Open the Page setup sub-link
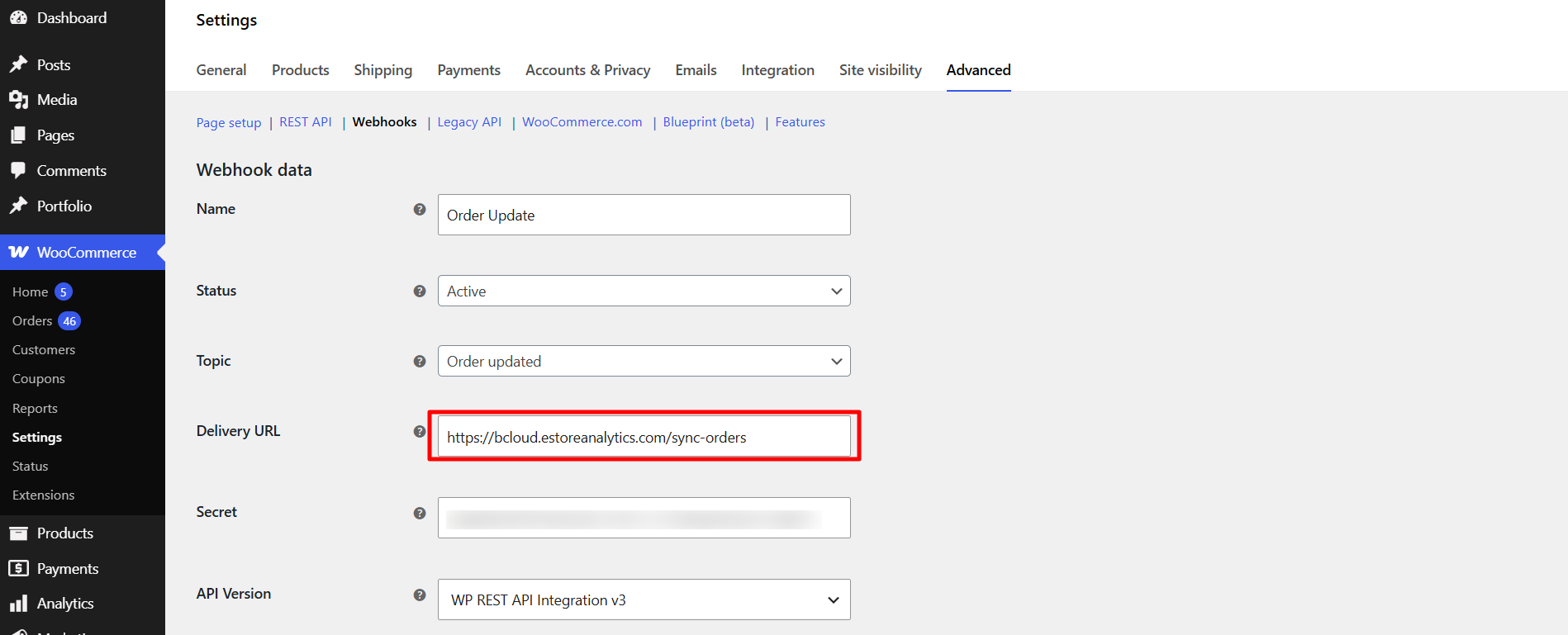This screenshot has width=1568, height=635. 229,122
